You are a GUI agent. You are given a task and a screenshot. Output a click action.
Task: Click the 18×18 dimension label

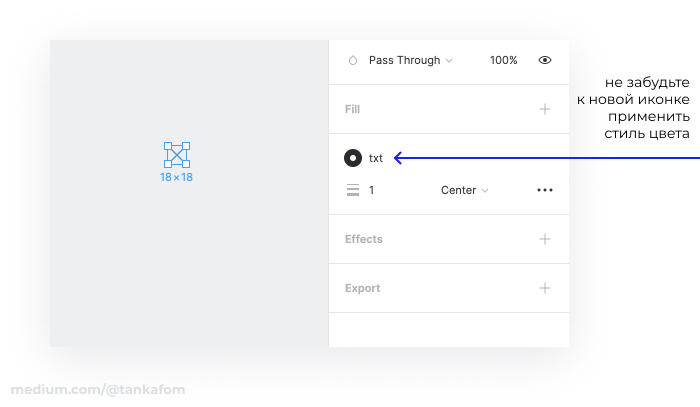(176, 177)
